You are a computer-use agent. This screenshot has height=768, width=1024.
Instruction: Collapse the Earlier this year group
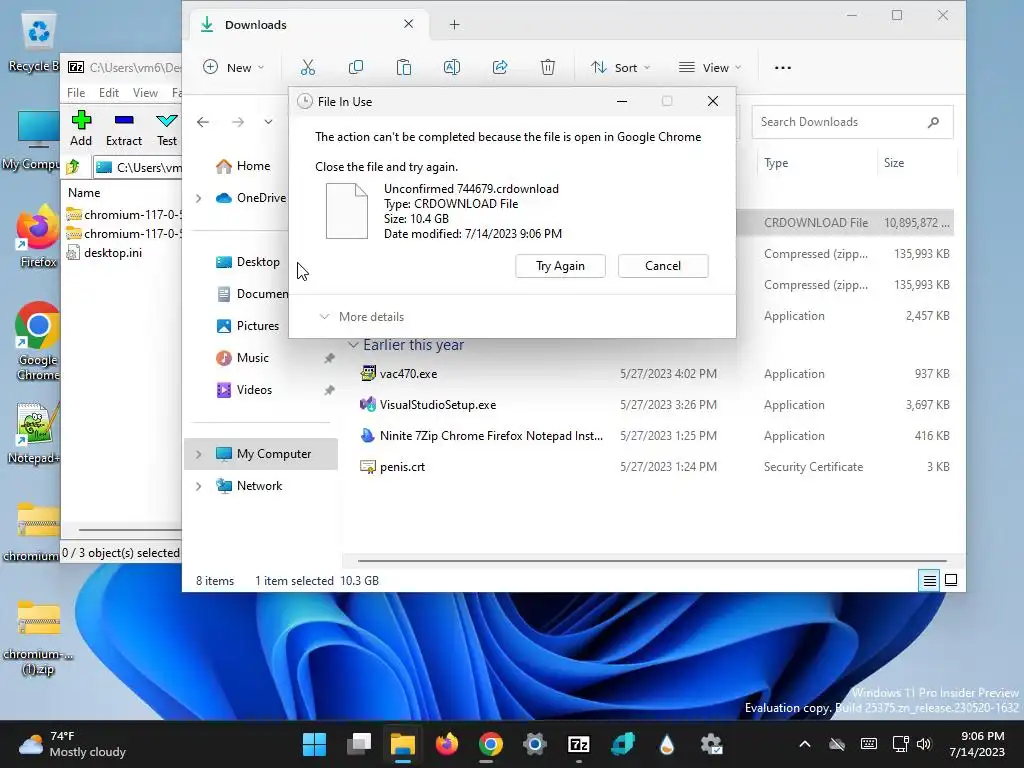coord(353,345)
